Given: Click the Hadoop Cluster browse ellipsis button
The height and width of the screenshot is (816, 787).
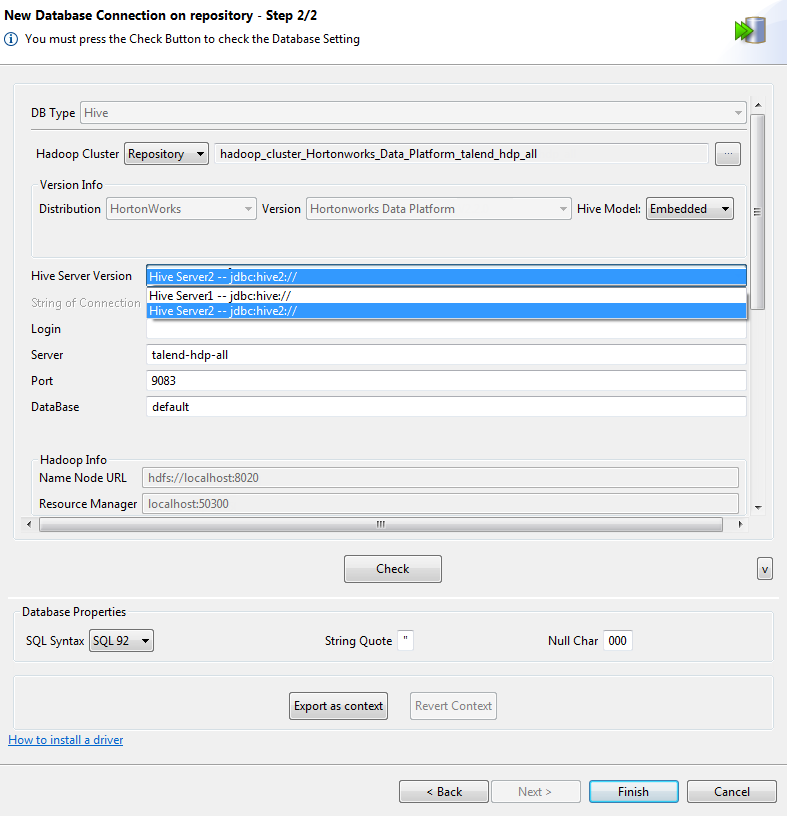Looking at the screenshot, I should point(727,154).
